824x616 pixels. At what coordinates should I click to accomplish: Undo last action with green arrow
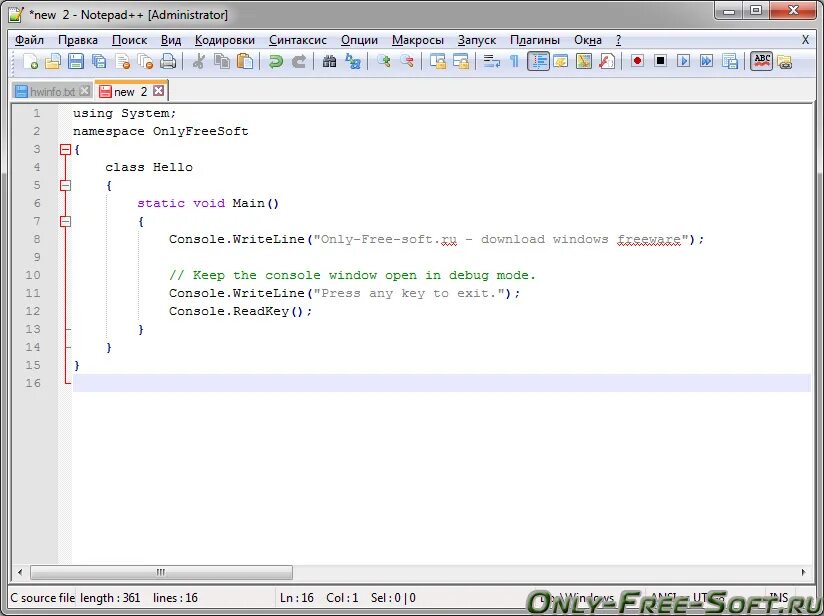point(275,61)
